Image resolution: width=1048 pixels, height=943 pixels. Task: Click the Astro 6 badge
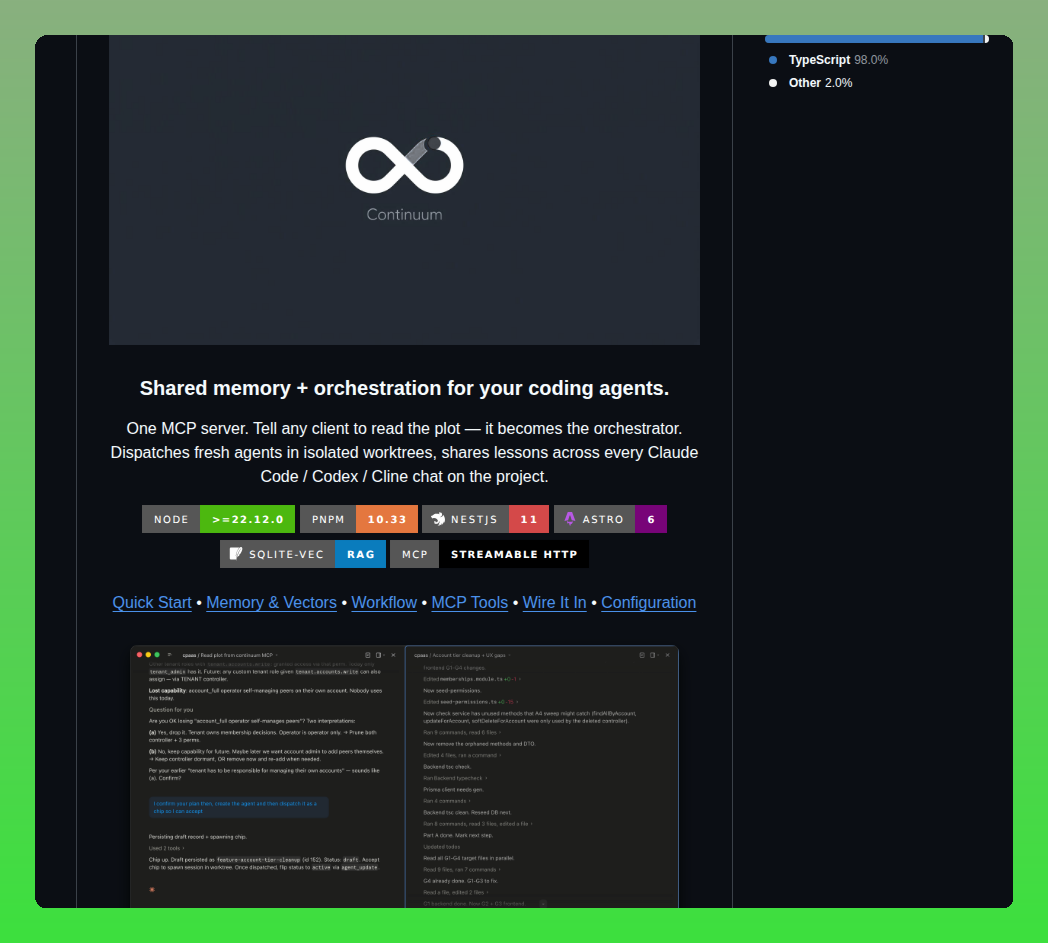click(x=610, y=519)
